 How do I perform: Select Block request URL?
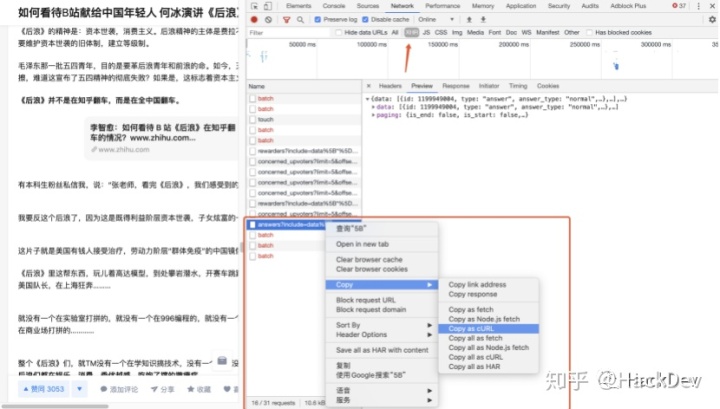pyautogui.click(x=381, y=300)
